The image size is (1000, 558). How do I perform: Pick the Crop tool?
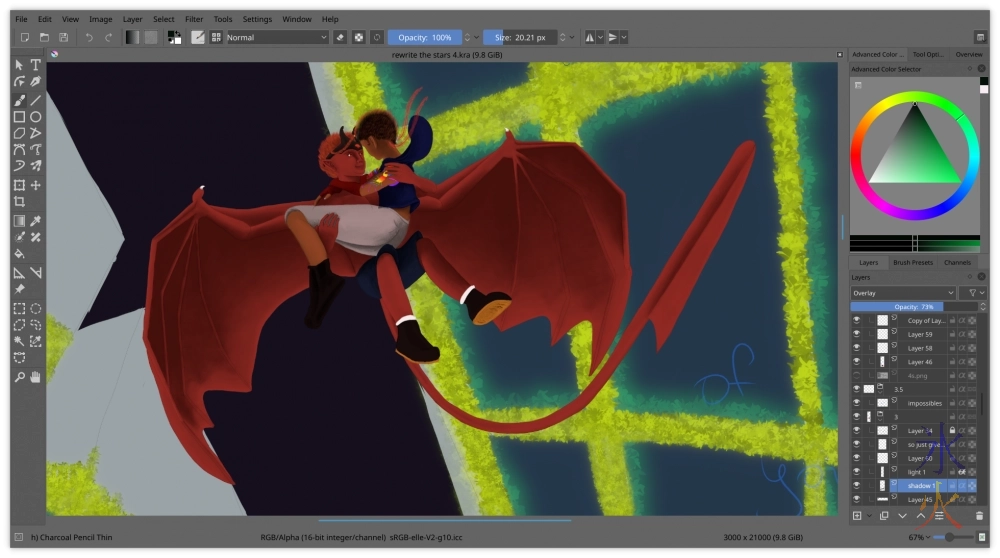pos(19,202)
